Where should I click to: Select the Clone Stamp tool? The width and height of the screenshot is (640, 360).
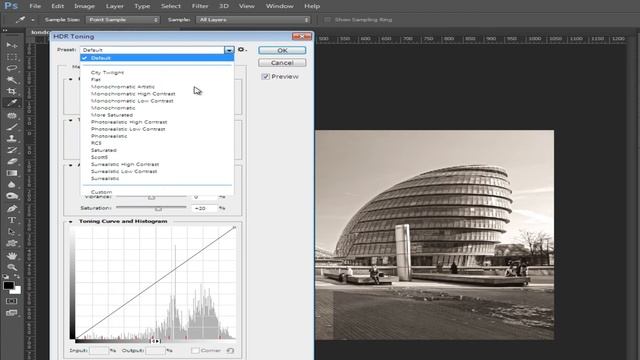point(12,138)
